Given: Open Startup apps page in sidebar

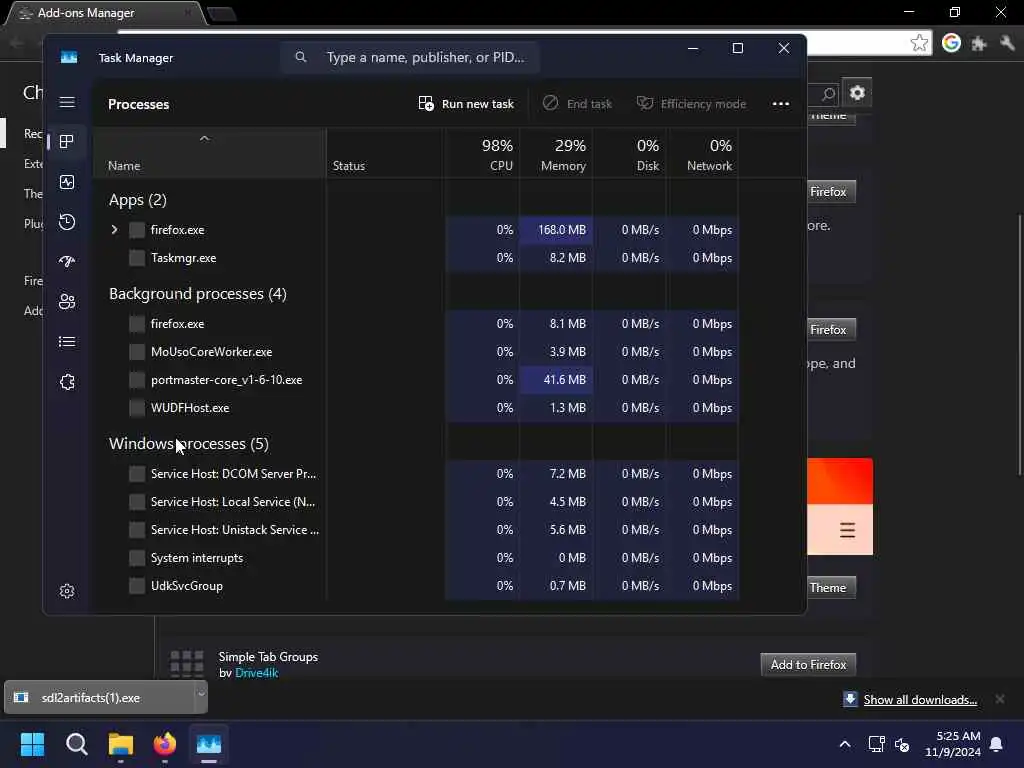Looking at the screenshot, I should [x=67, y=262].
